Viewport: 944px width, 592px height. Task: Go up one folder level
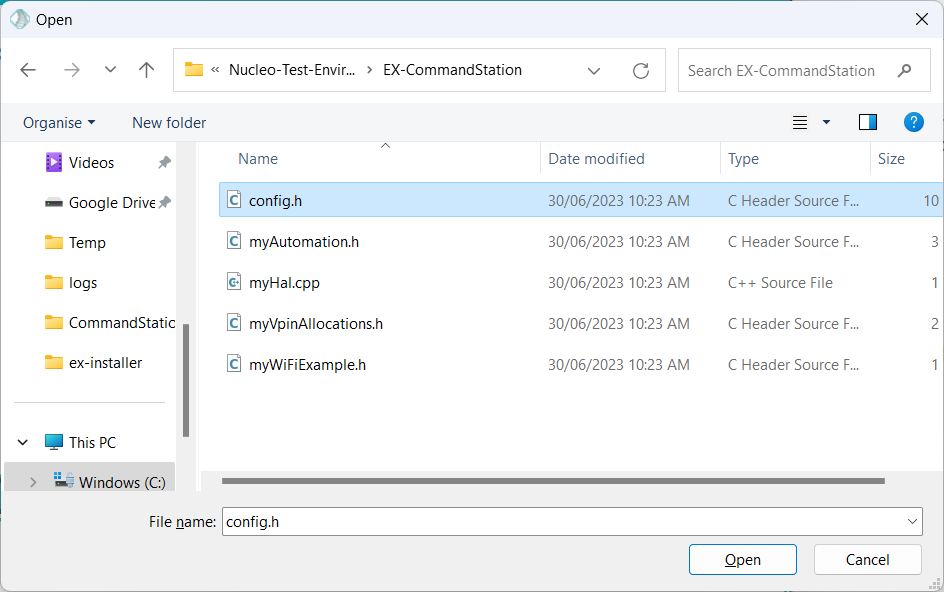[x=147, y=70]
